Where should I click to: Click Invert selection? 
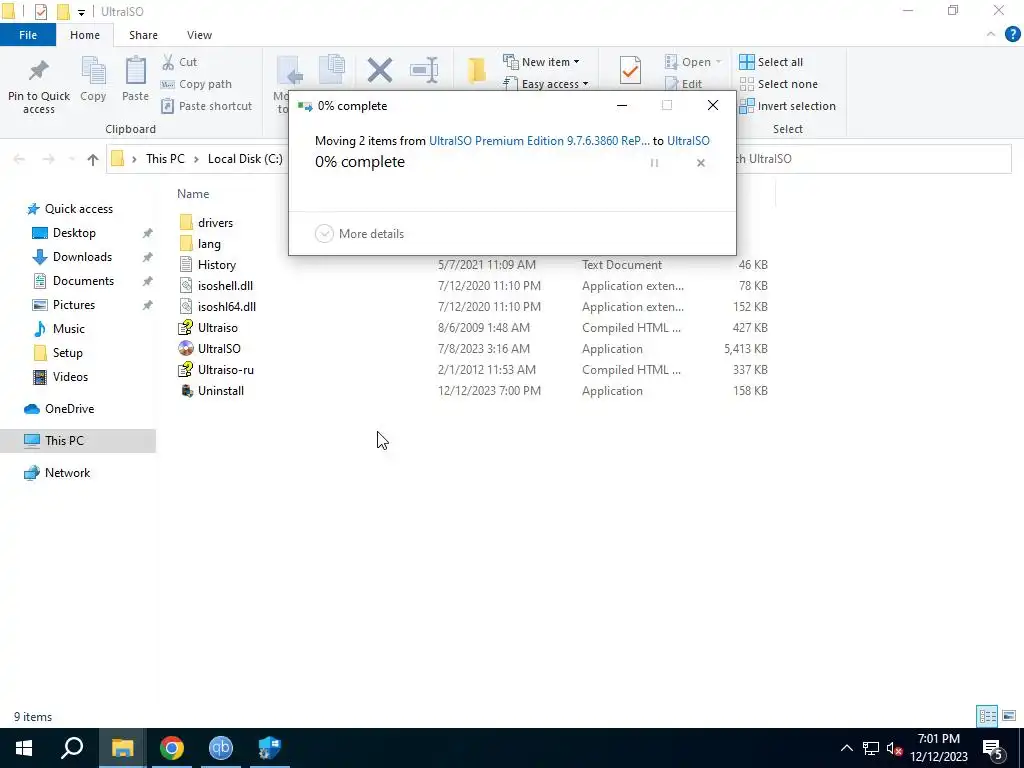[788, 106]
